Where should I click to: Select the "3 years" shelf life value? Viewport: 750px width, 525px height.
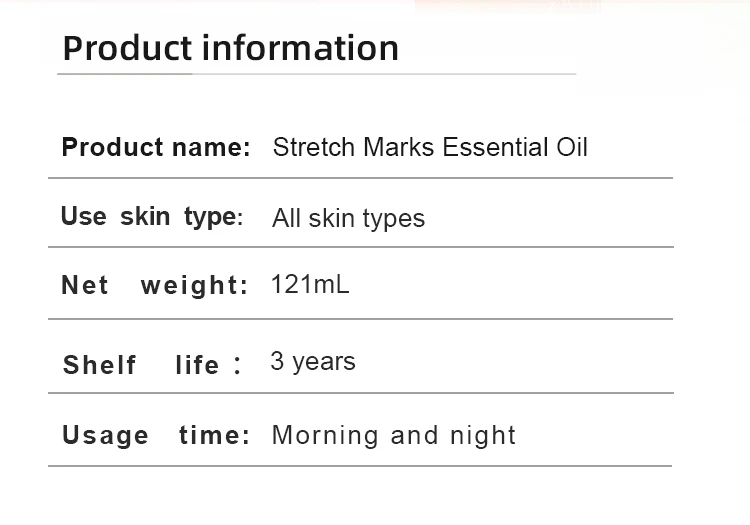(x=313, y=361)
